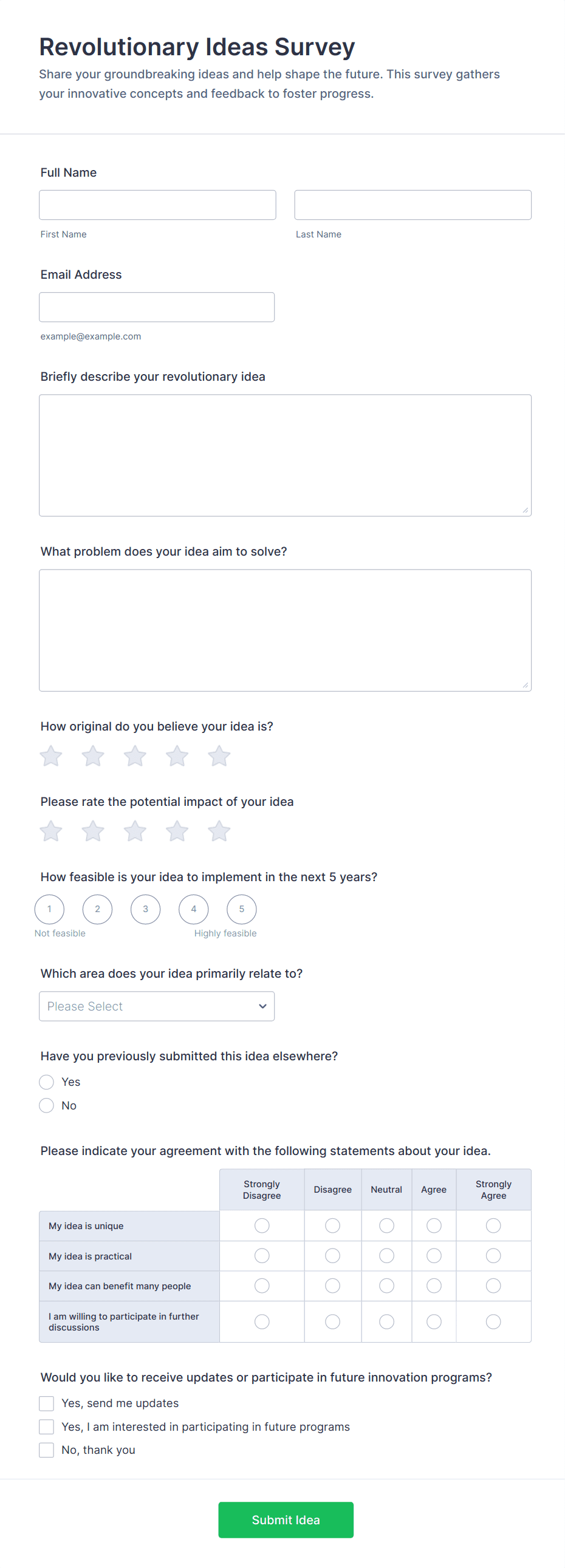This screenshot has width=565, height=1568.
Task: Rate idea originality with the first star
Action: pyautogui.click(x=51, y=756)
